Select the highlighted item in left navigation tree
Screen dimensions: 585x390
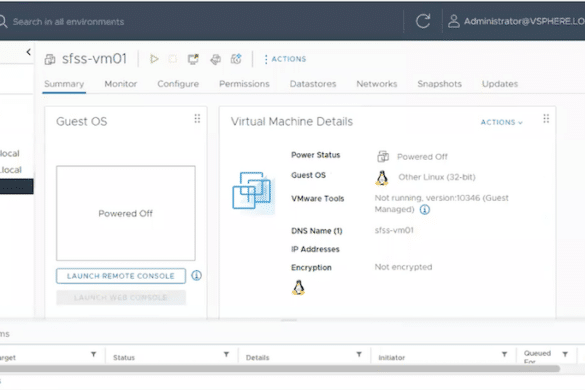[17, 187]
